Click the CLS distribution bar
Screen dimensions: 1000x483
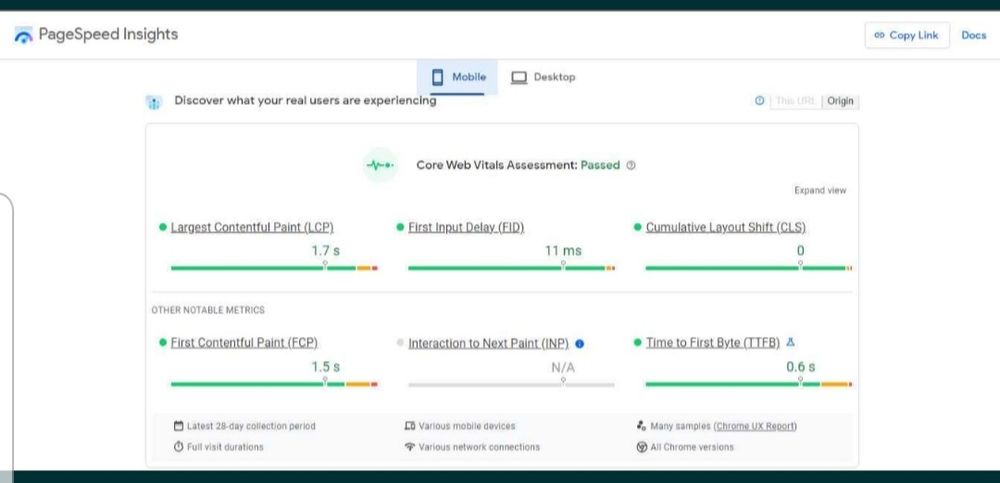point(749,268)
